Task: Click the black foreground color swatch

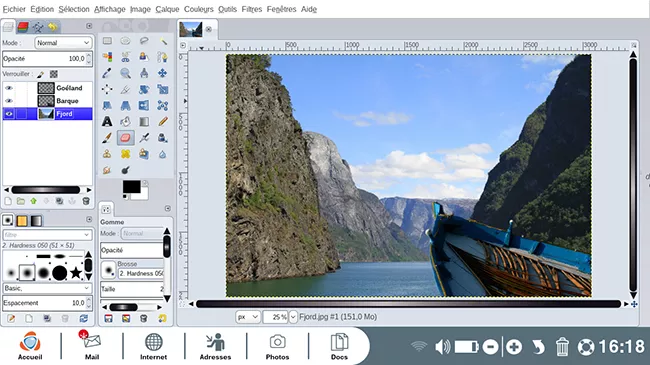Action: coord(131,187)
